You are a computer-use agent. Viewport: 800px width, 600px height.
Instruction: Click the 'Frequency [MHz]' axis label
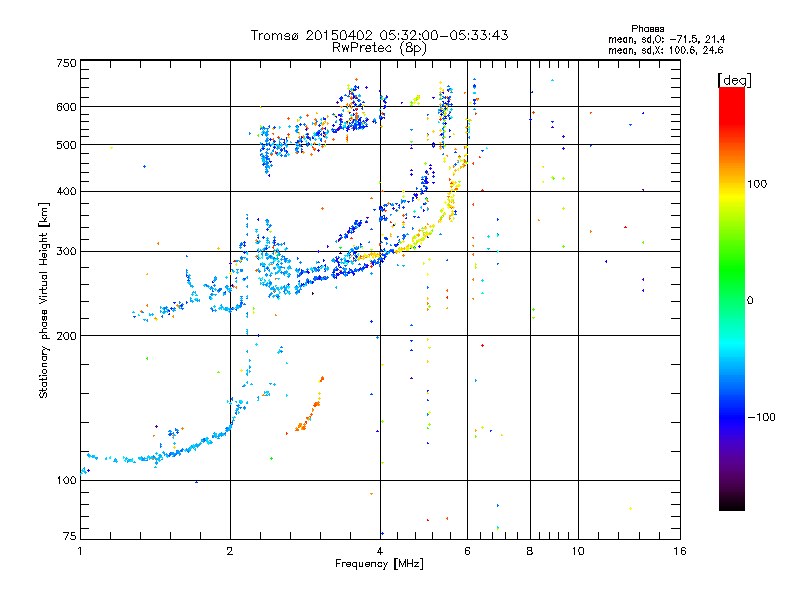point(379,564)
